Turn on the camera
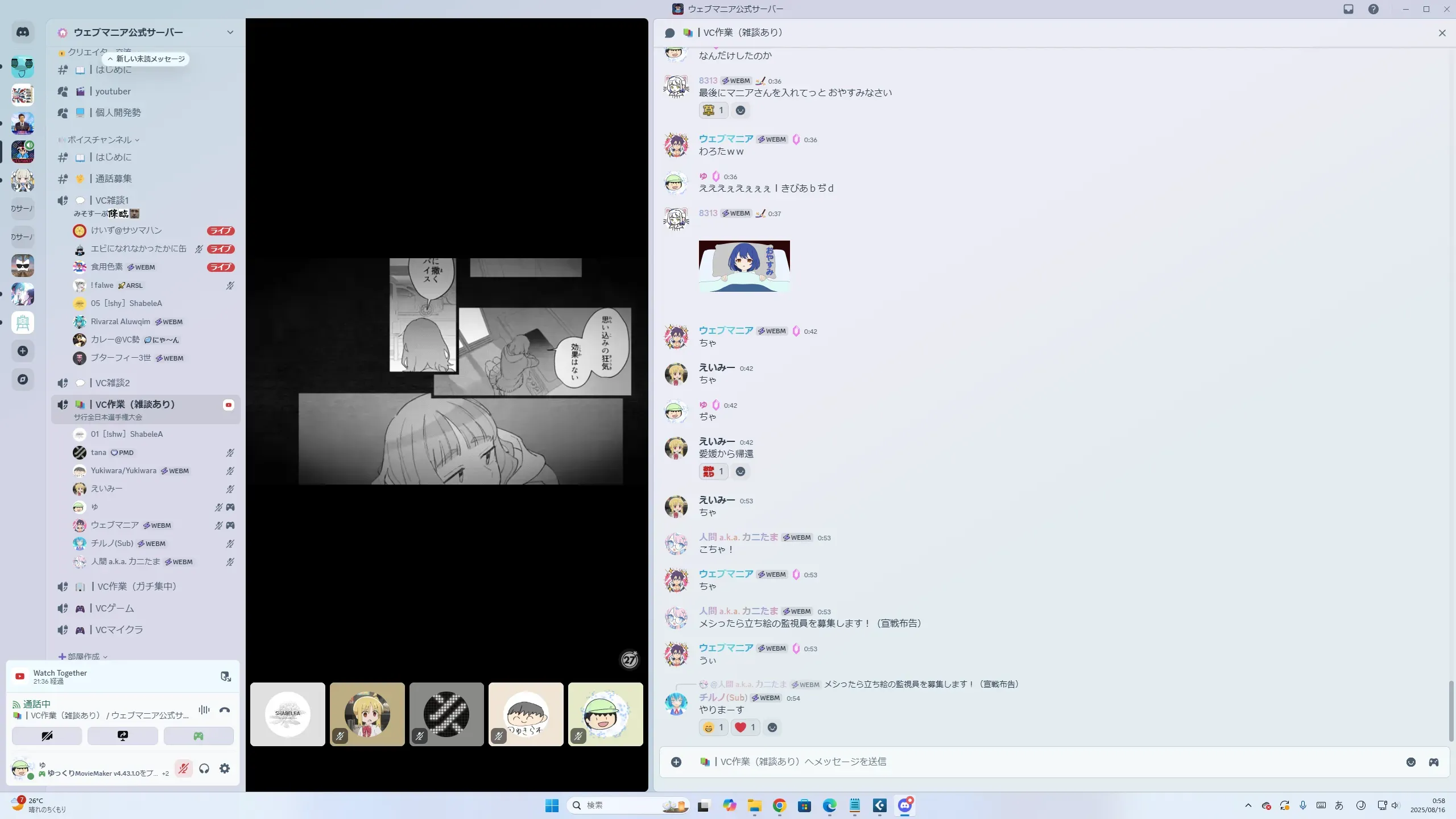Viewport: 1456px width, 819px height. [47, 736]
